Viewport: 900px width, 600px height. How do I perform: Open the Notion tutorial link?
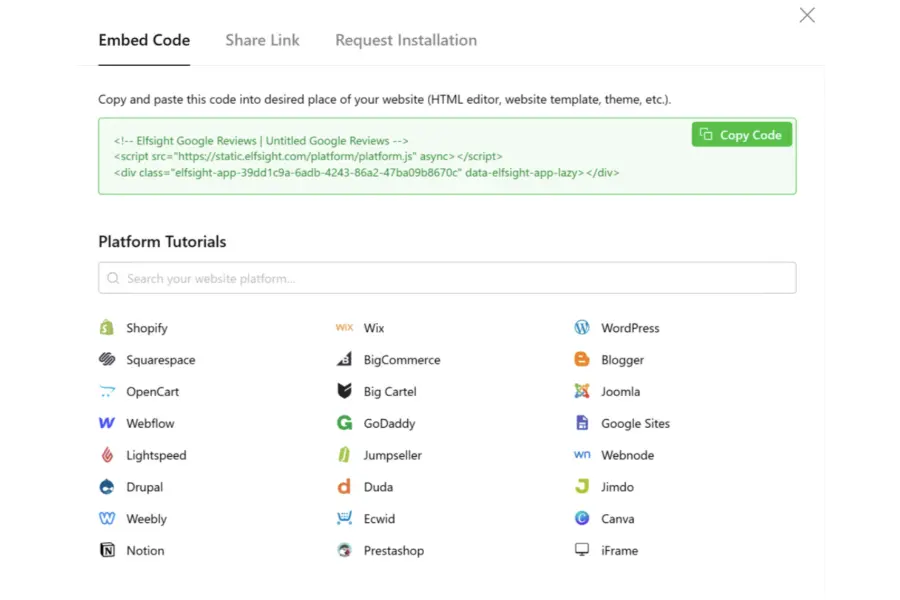[145, 550]
